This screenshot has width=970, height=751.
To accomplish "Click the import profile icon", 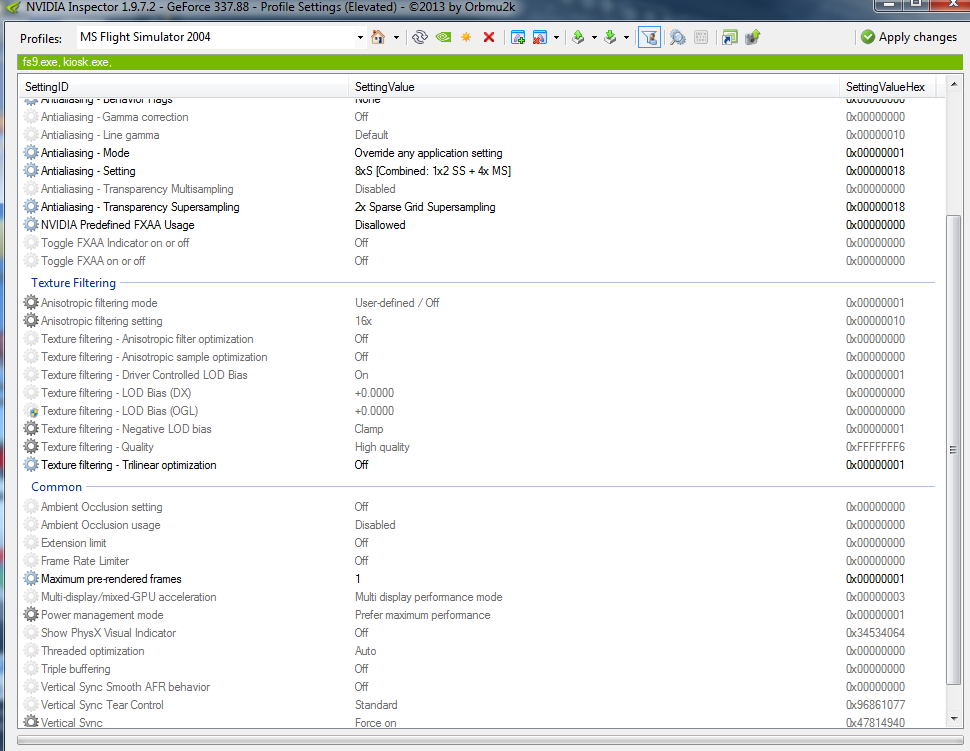I will [610, 37].
